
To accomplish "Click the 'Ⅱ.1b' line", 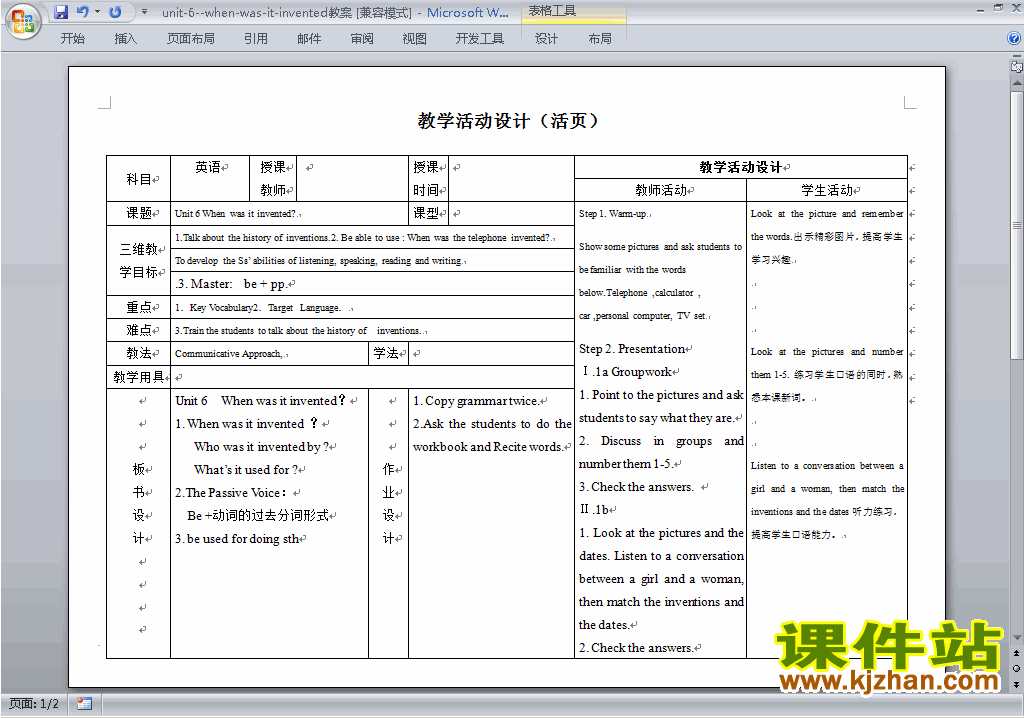I will (x=596, y=510).
